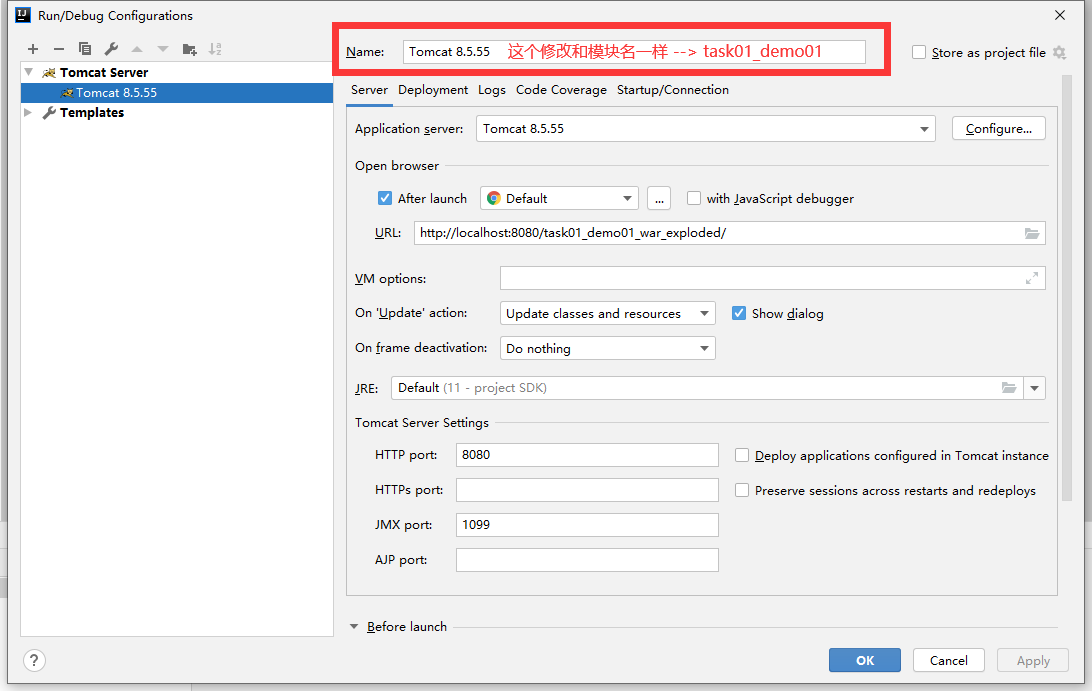Select Tomcat 8.5.55 configuration in tree

[x=177, y=93]
